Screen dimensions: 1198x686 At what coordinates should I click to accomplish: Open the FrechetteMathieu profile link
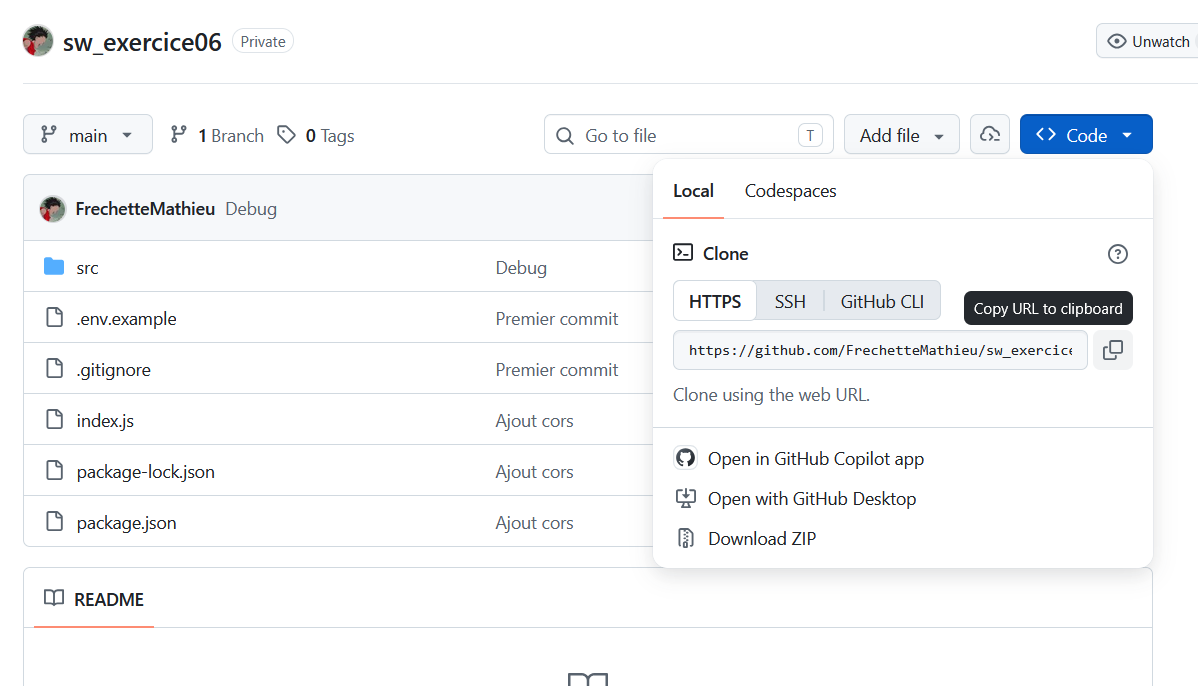pyautogui.click(x=145, y=209)
